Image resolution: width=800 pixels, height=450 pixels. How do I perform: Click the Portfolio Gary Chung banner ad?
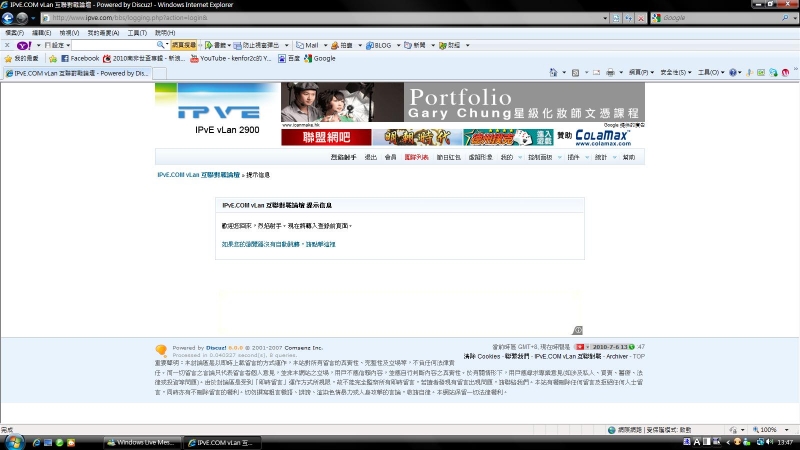463,102
